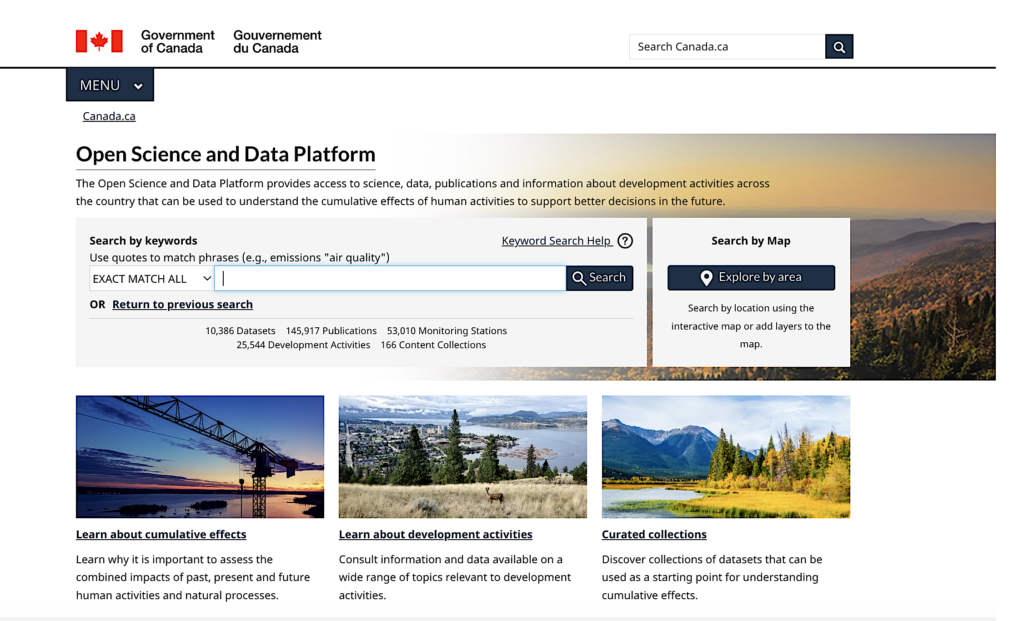
Task: Click the map pin icon on Explore by area
Action: pyautogui.click(x=706, y=278)
